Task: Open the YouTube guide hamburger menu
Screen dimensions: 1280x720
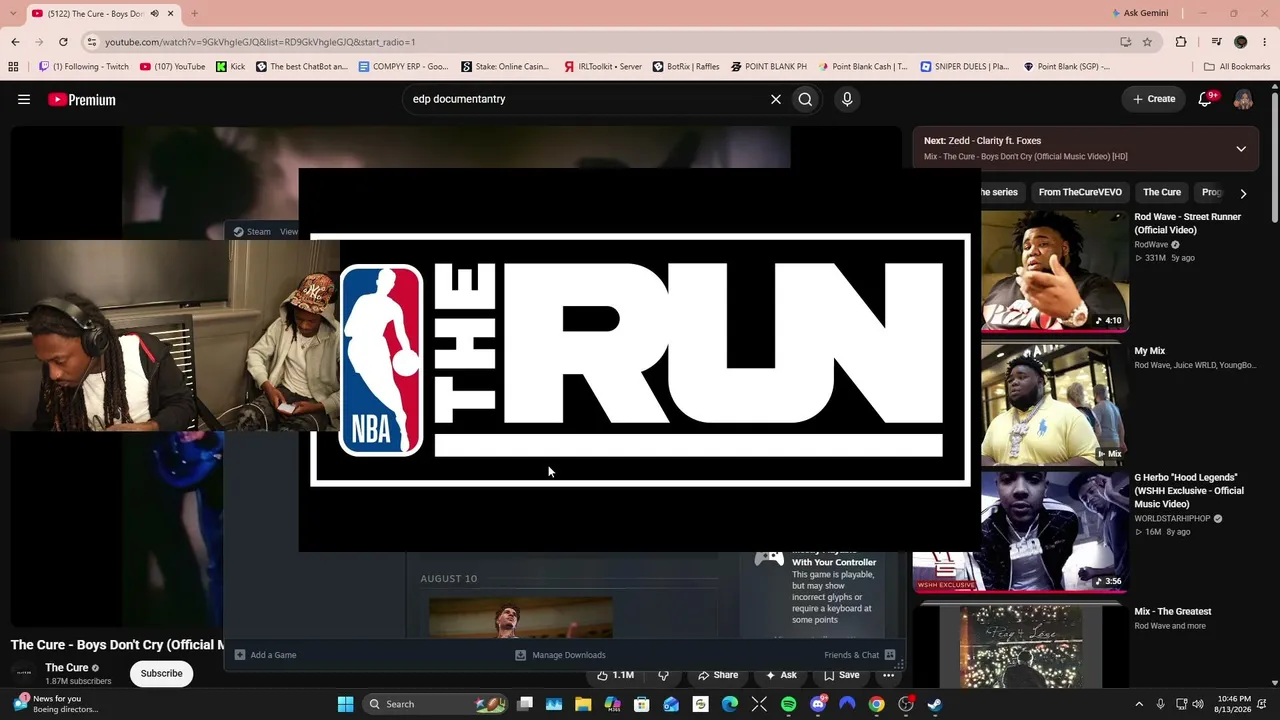Action: coord(24,99)
